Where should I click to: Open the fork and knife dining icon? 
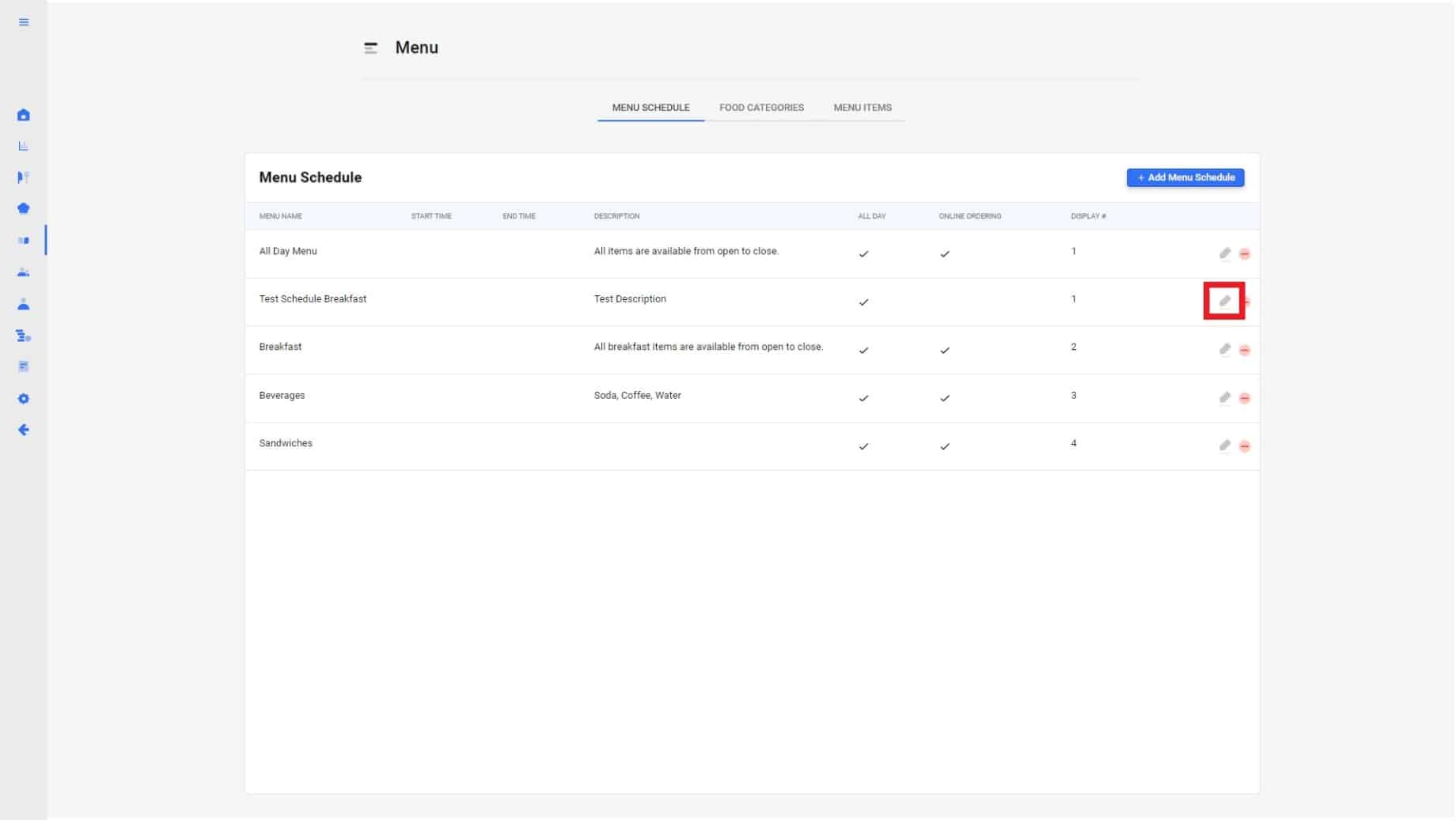coord(24,177)
